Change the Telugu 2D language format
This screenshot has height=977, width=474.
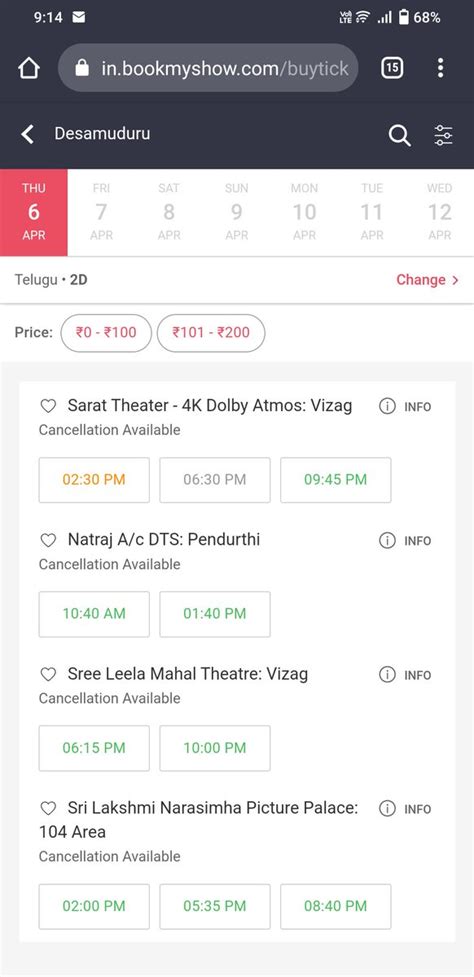[x=428, y=280]
